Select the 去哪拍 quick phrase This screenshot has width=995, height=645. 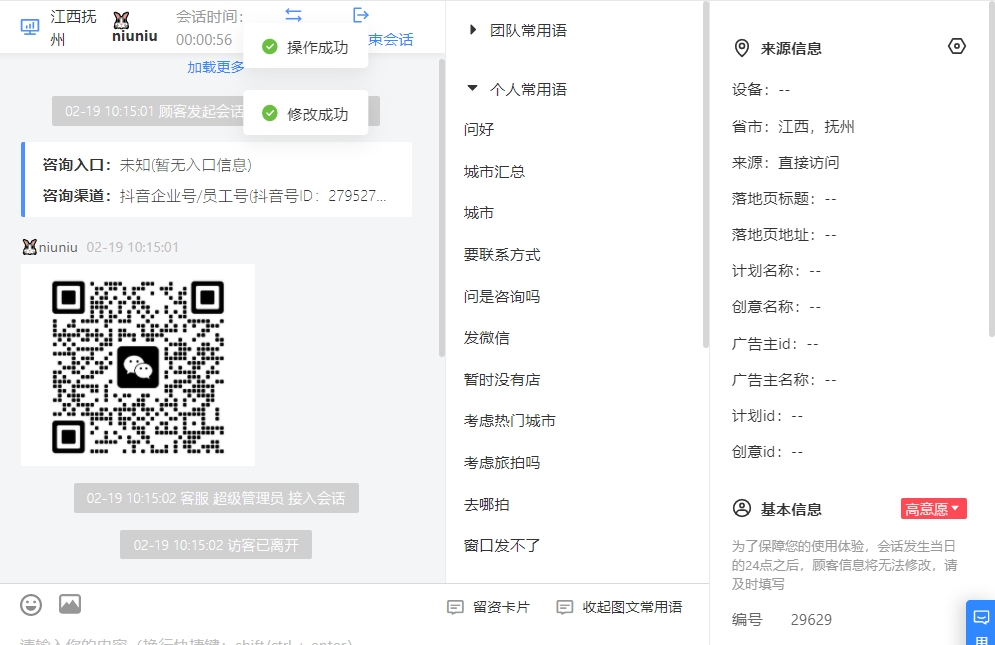[487, 505]
